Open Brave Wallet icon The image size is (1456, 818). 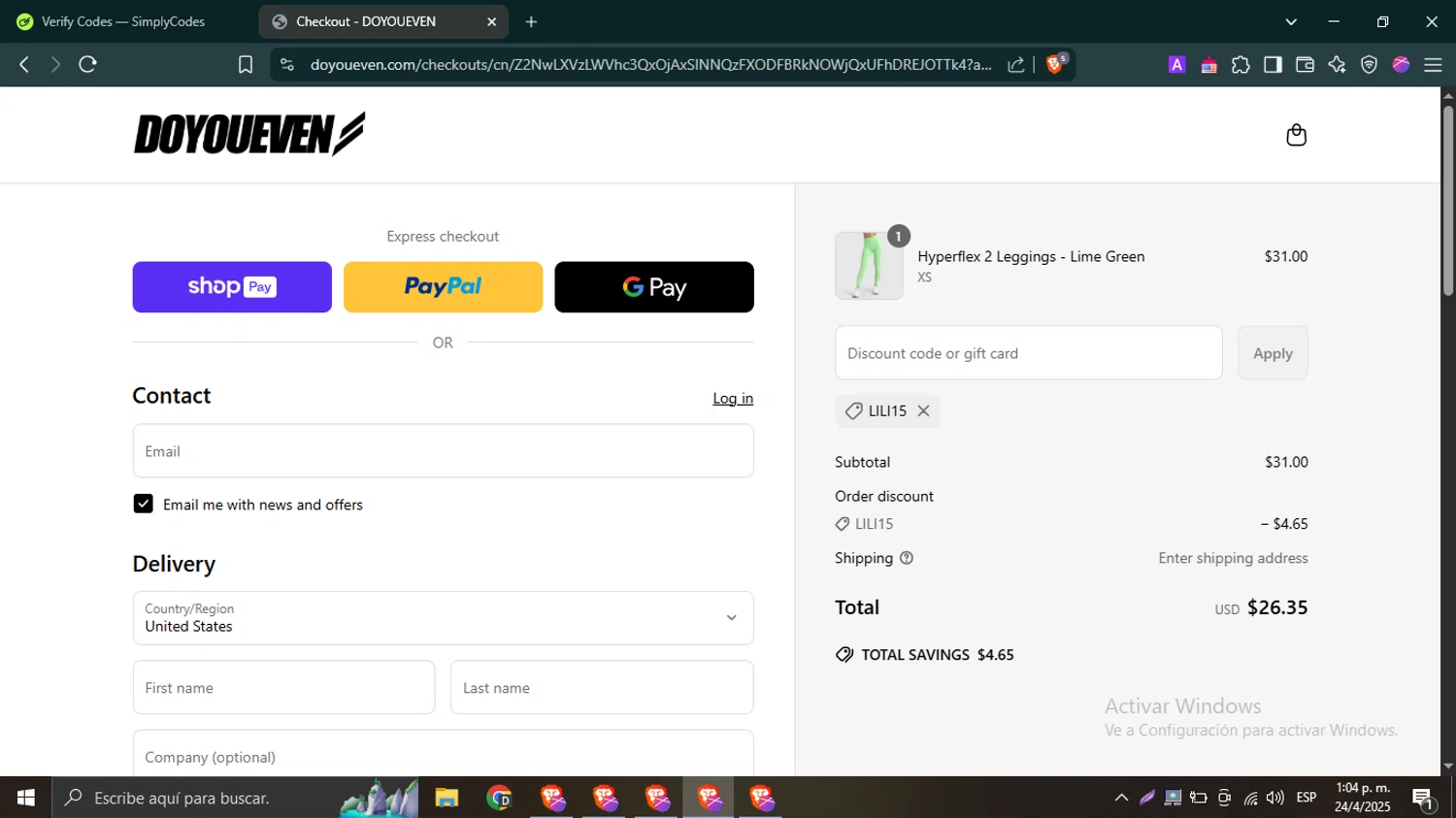tap(1305, 65)
